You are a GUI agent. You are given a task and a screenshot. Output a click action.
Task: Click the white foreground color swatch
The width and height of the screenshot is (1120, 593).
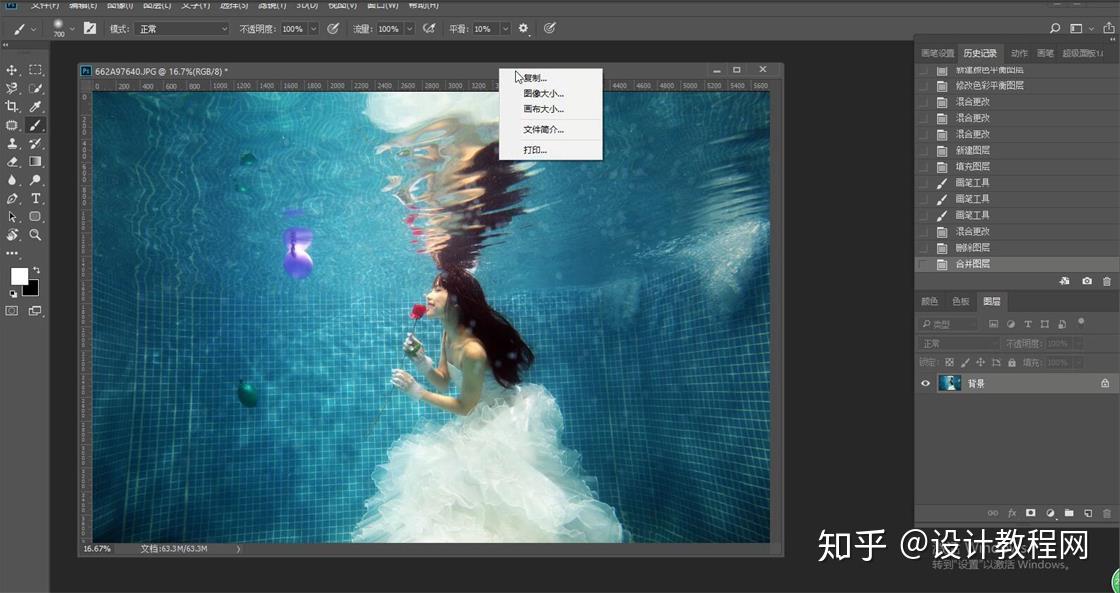click(19, 276)
